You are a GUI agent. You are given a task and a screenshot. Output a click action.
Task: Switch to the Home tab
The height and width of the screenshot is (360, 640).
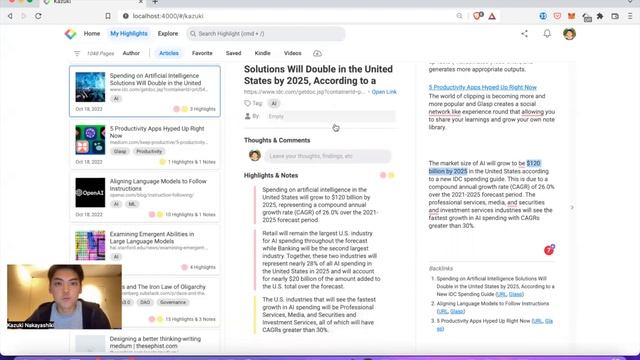pos(92,33)
